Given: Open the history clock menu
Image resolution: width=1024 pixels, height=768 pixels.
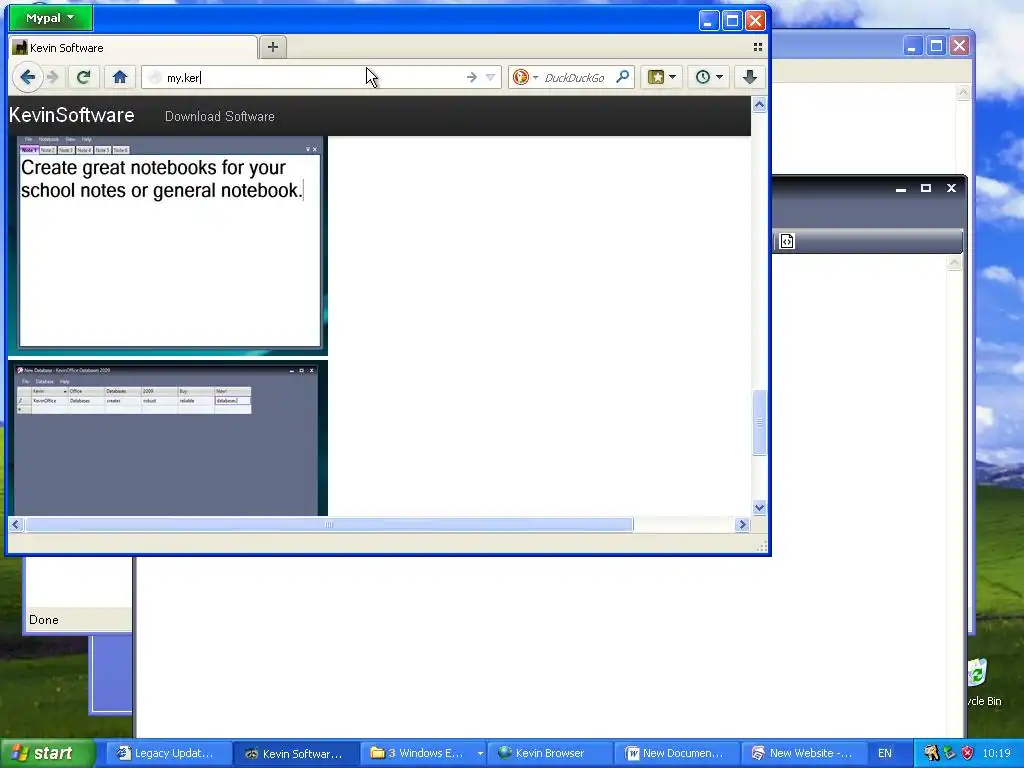Looking at the screenshot, I should pos(709,77).
